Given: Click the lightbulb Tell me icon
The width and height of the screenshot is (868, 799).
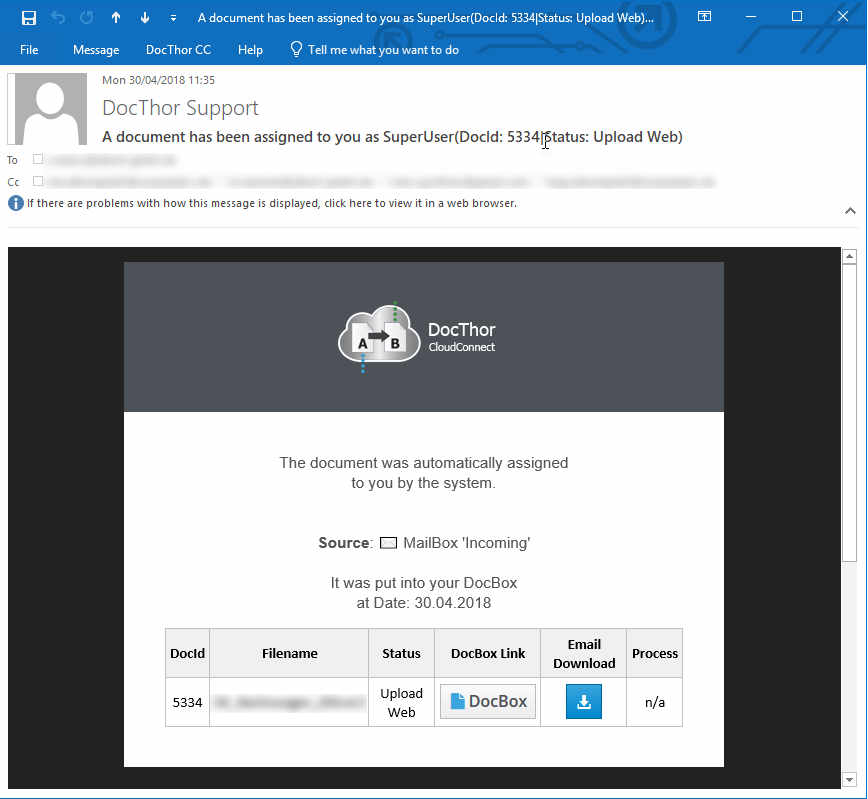Looking at the screenshot, I should (x=296, y=49).
